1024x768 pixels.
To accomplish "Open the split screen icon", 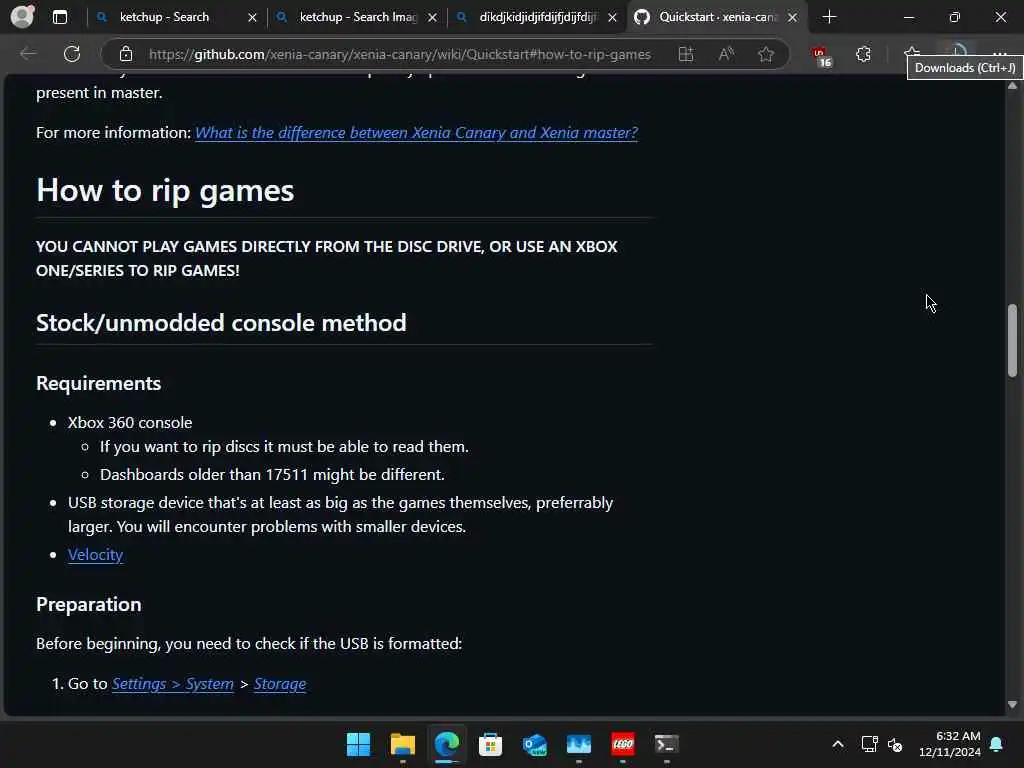I will pos(685,54).
